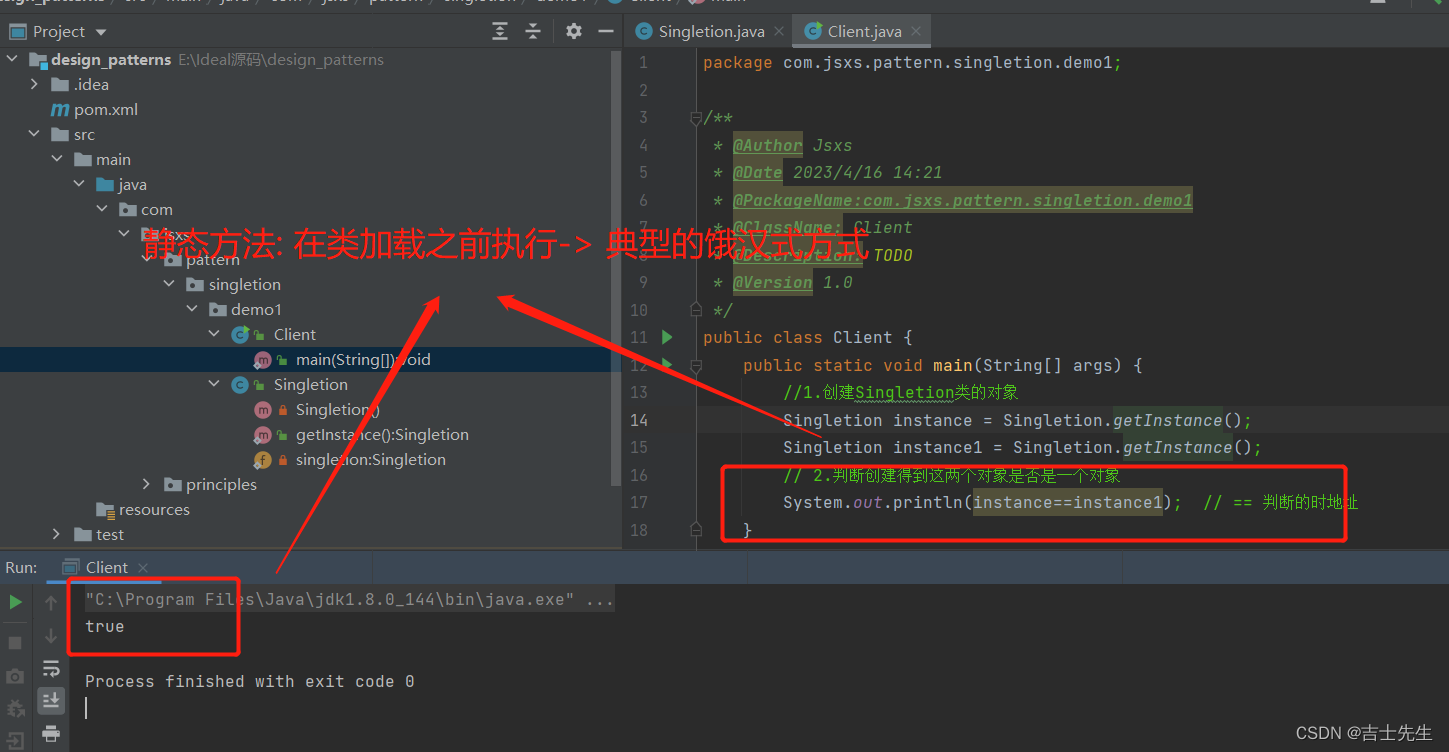Collapse the Singletion class node
The image size is (1449, 752).
(214, 385)
